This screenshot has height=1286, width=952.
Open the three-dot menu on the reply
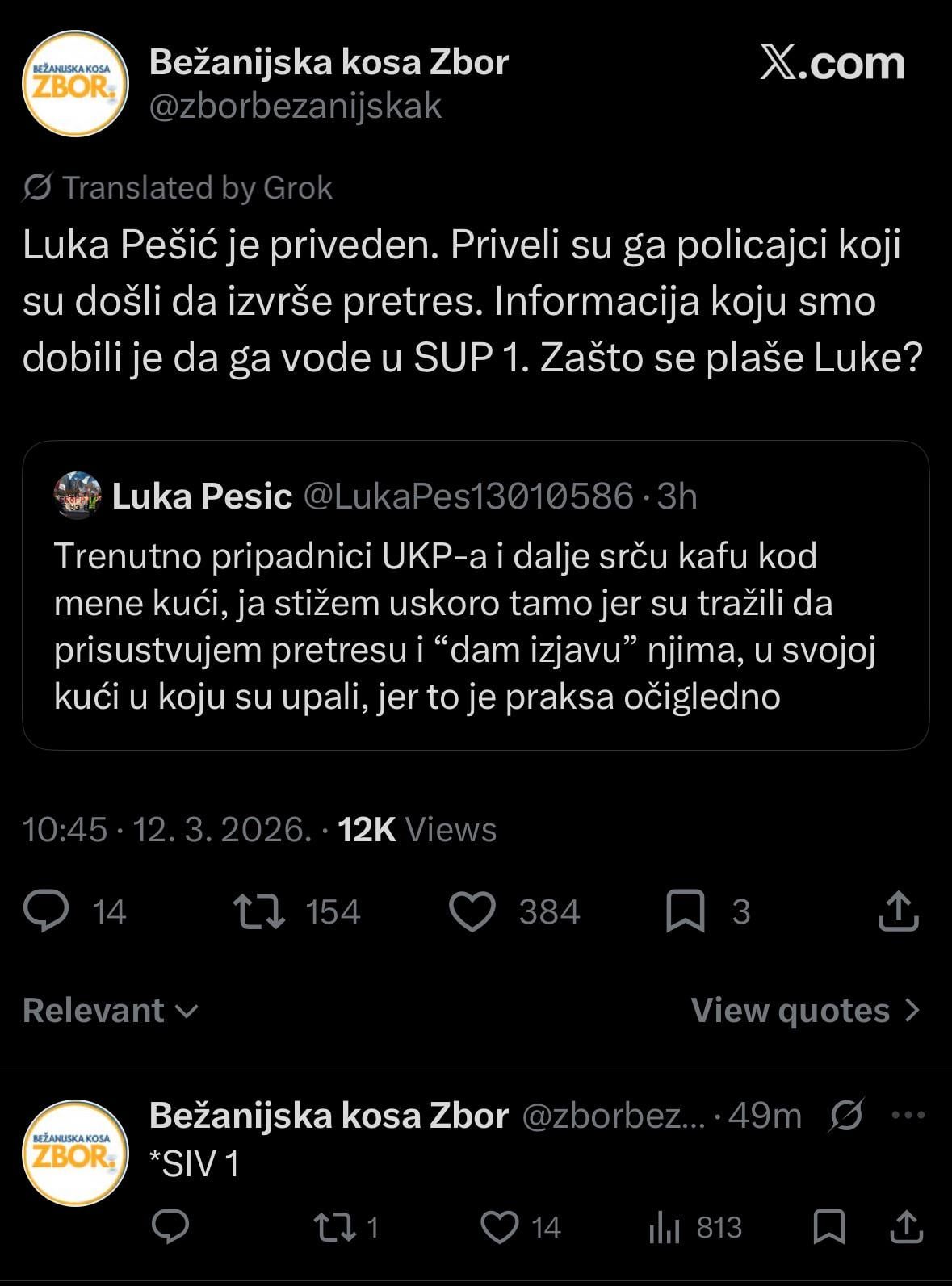tap(908, 1116)
